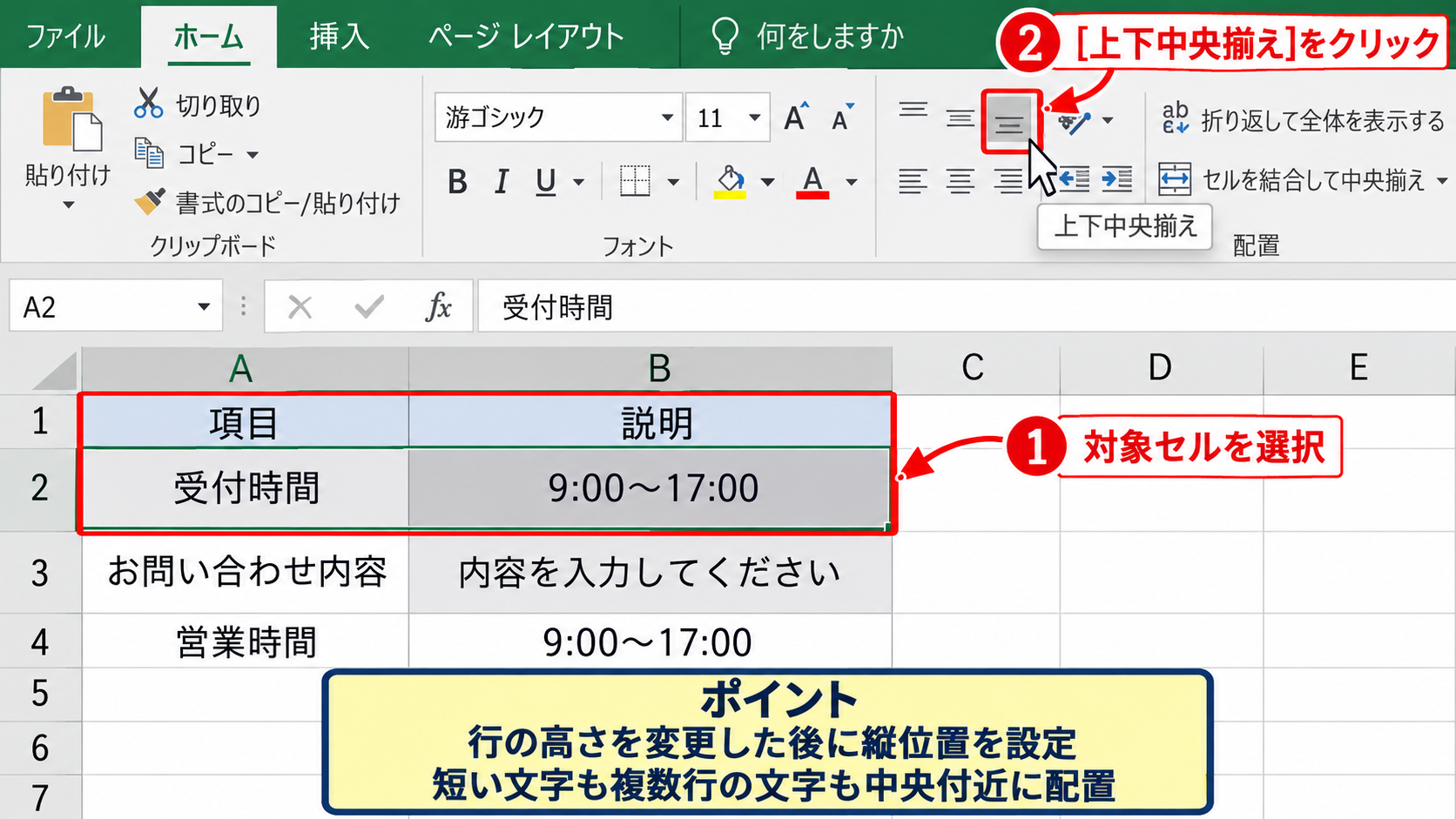Click the insert function fx button
The height and width of the screenshot is (819, 1456).
tap(438, 306)
